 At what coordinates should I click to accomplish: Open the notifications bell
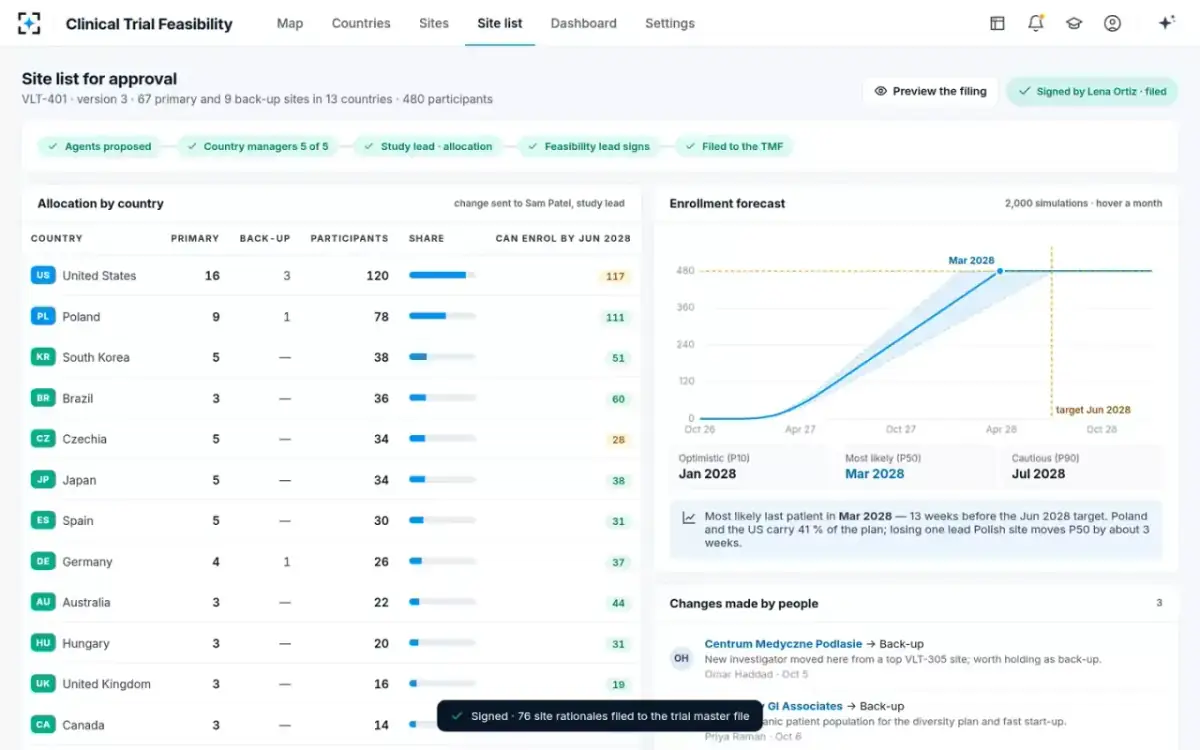[x=1036, y=23]
